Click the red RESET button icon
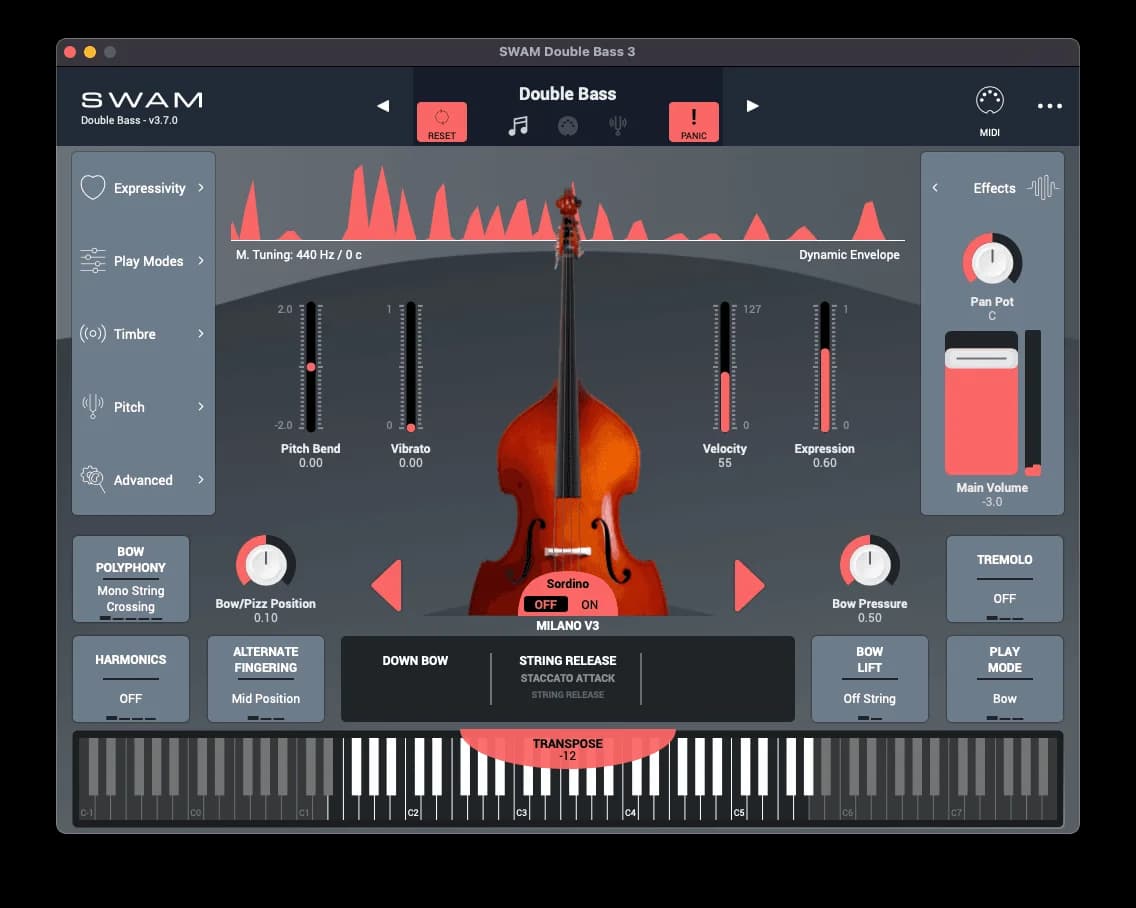 pos(441,122)
